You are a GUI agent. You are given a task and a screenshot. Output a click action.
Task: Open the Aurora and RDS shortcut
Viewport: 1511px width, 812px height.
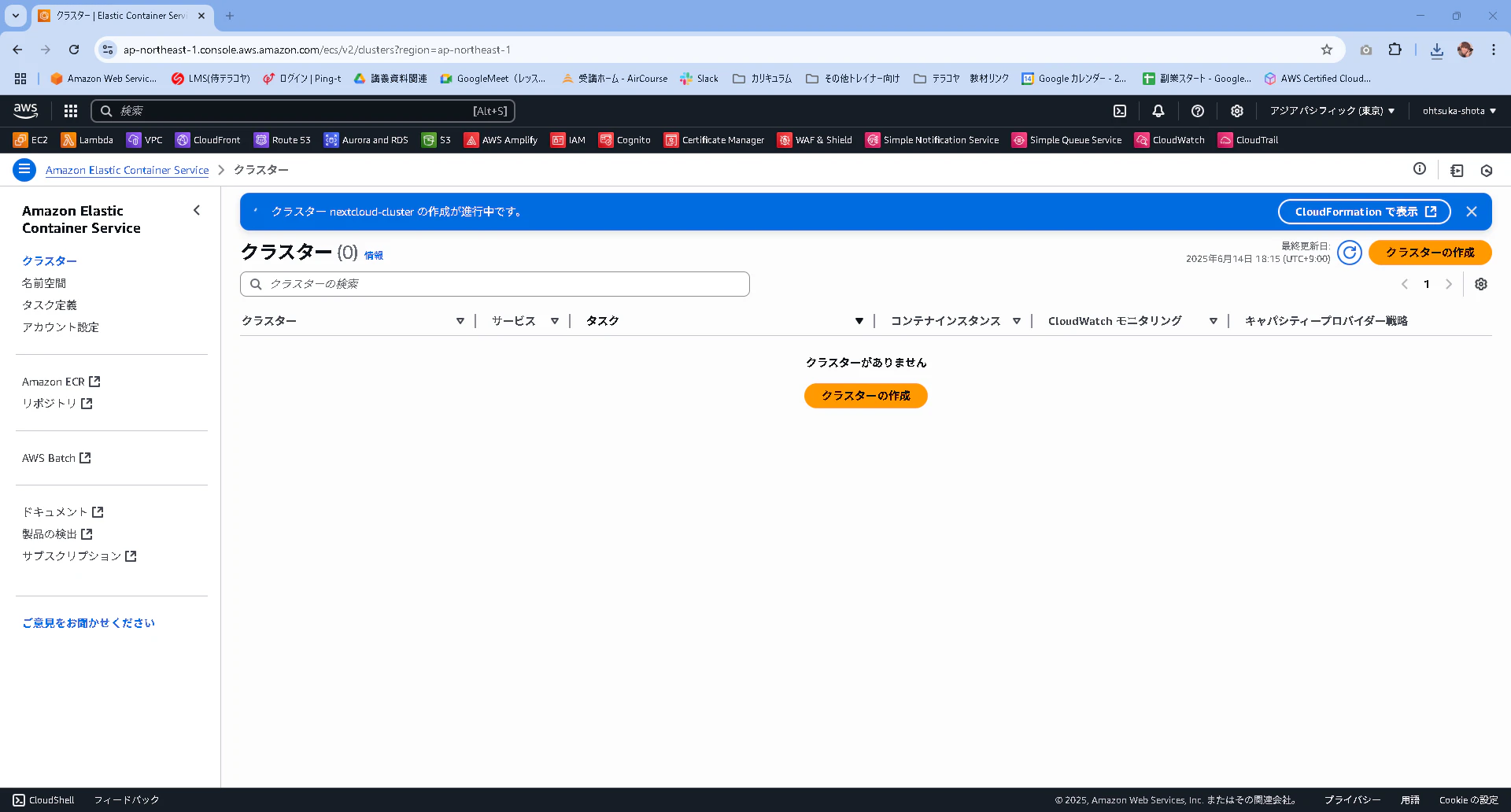[x=366, y=140]
